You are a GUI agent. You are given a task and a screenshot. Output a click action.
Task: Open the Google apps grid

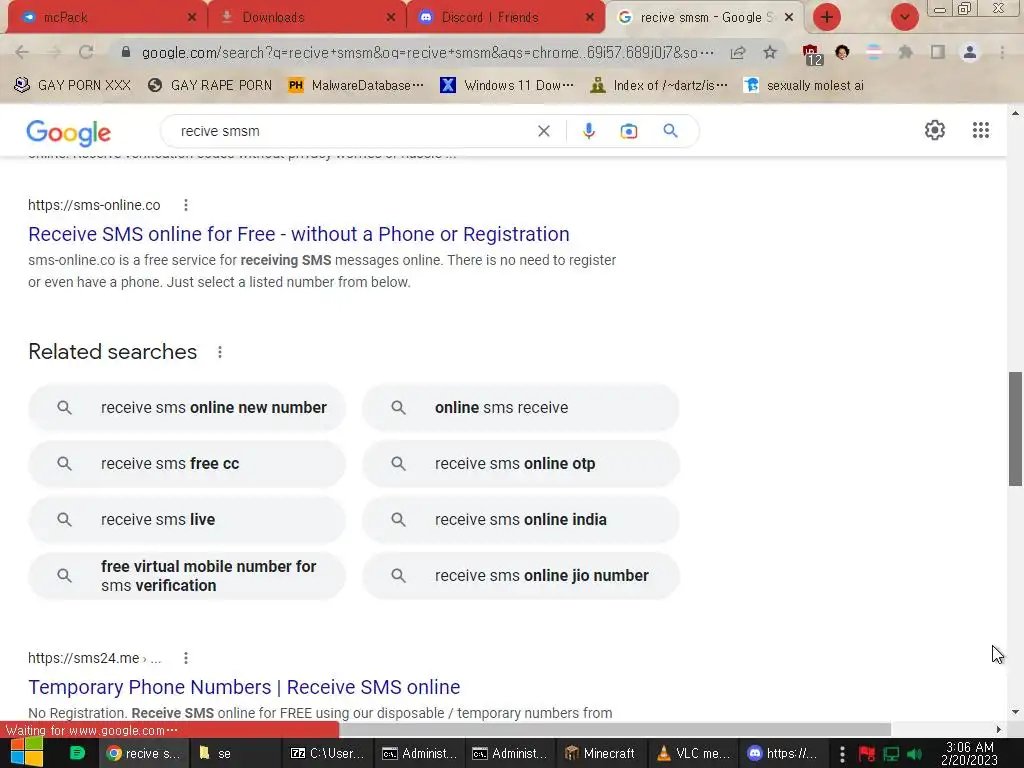click(980, 130)
